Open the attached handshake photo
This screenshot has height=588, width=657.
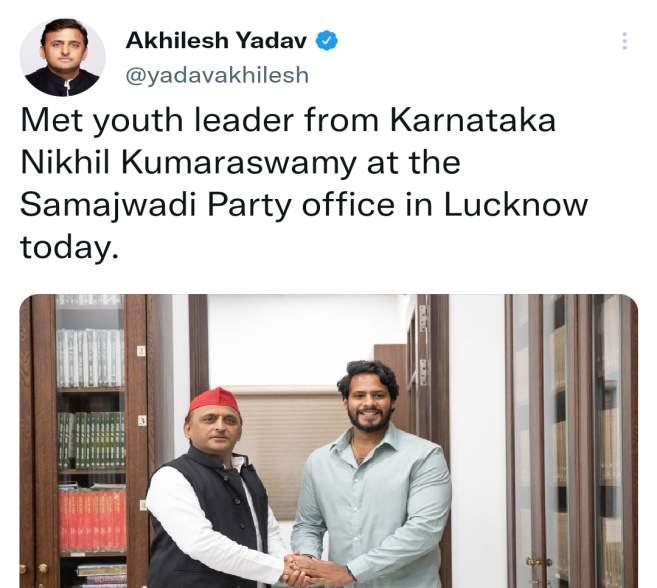pyautogui.click(x=329, y=441)
